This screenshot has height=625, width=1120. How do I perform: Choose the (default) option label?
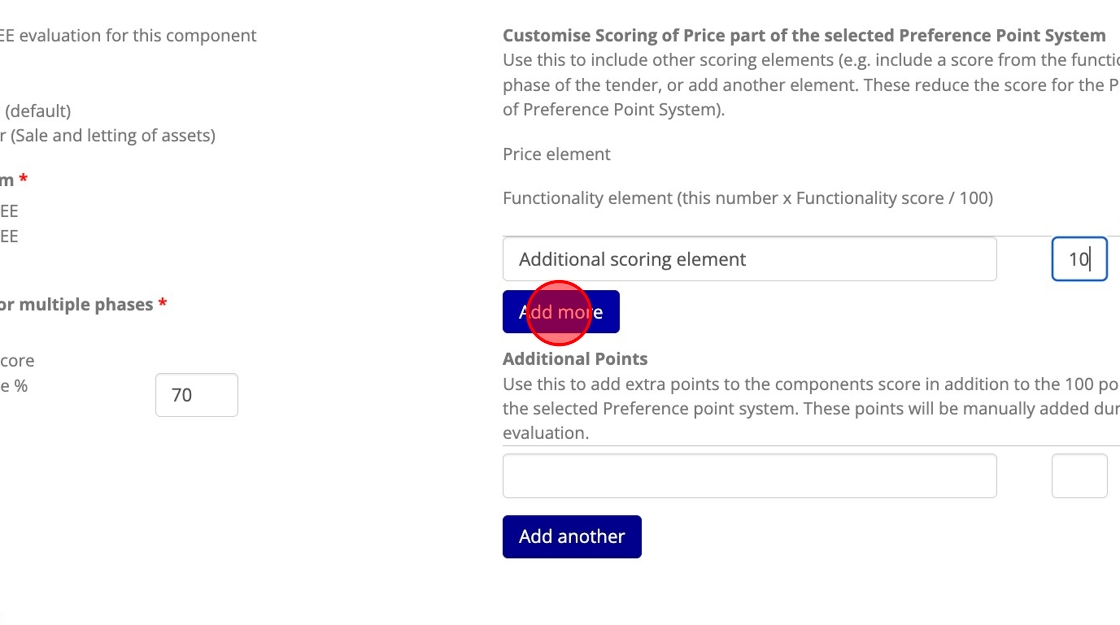(36, 111)
